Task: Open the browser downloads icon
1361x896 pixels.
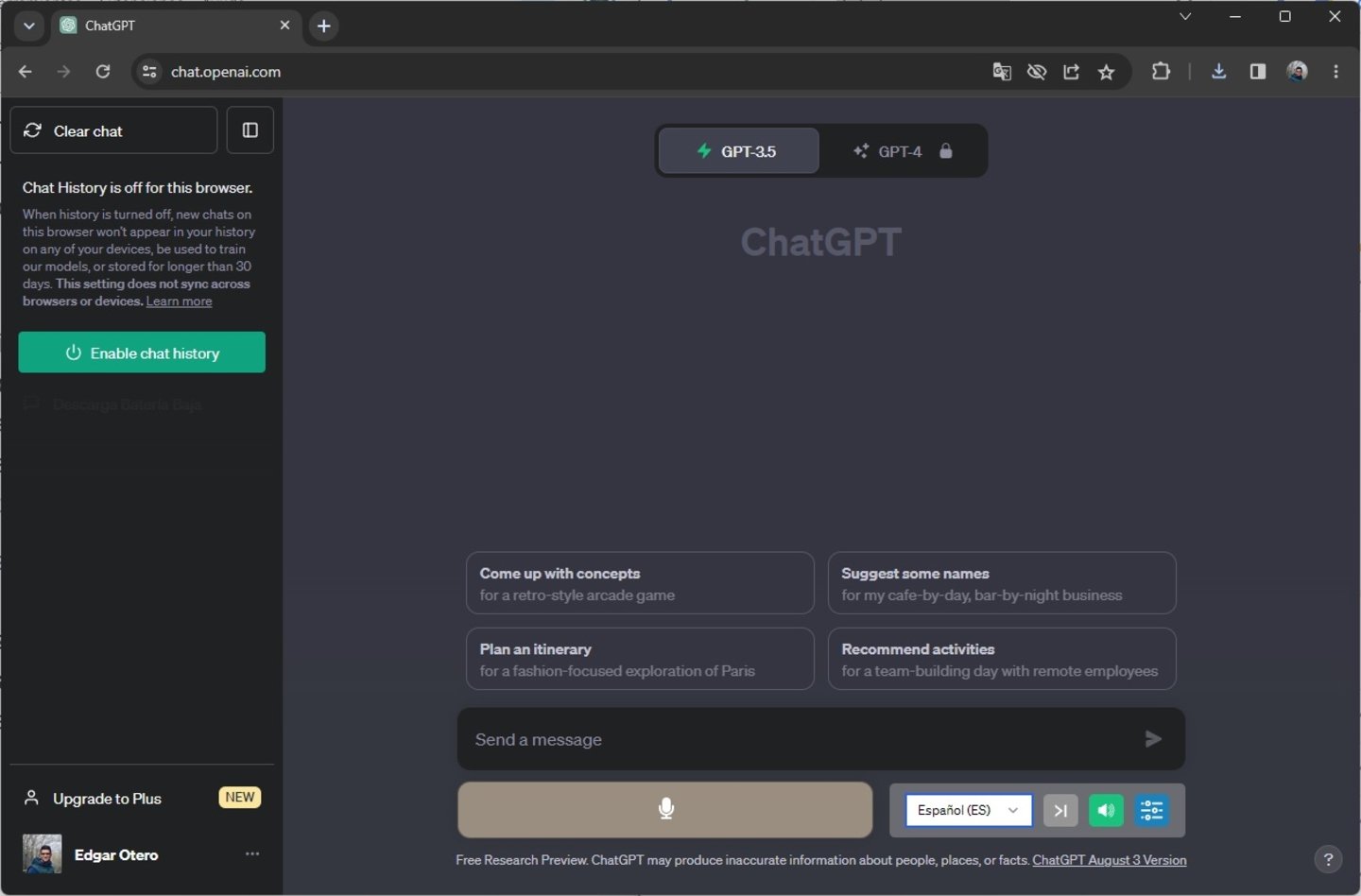Action: coord(1219,72)
